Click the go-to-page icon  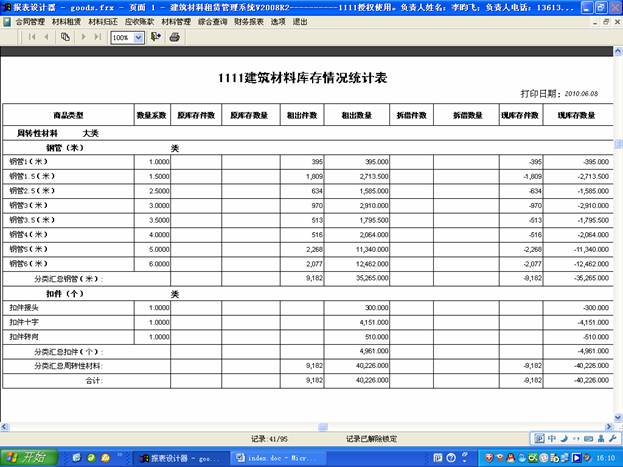65,37
